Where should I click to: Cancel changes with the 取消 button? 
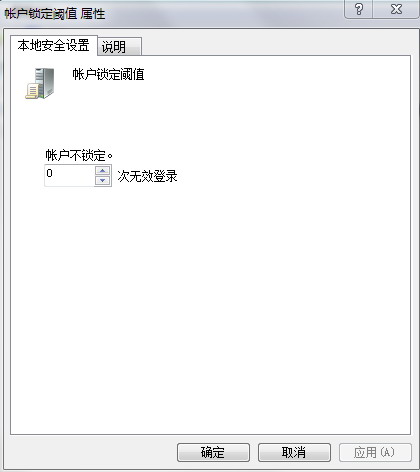pos(294,452)
